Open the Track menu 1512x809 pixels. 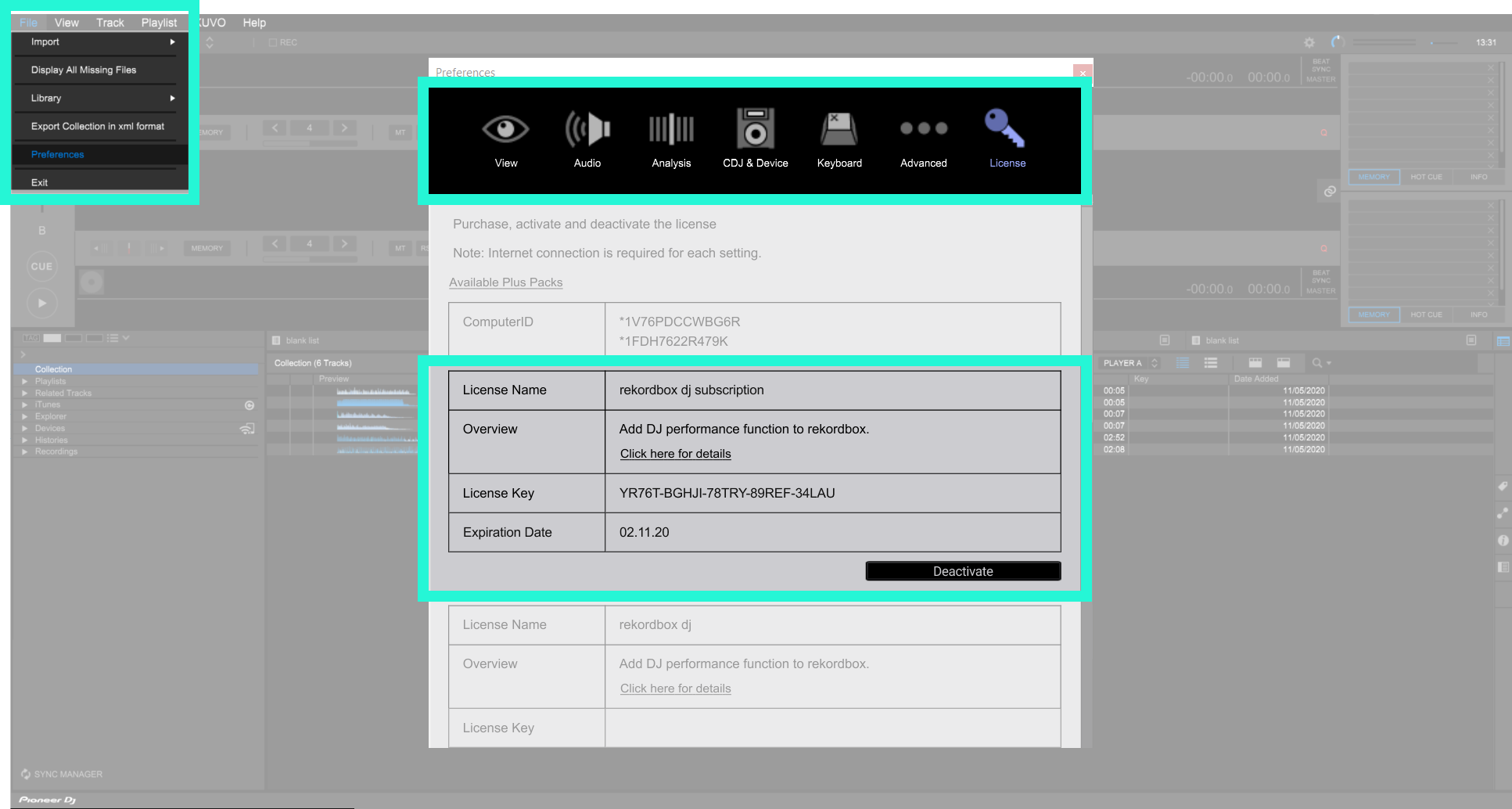[x=110, y=23]
